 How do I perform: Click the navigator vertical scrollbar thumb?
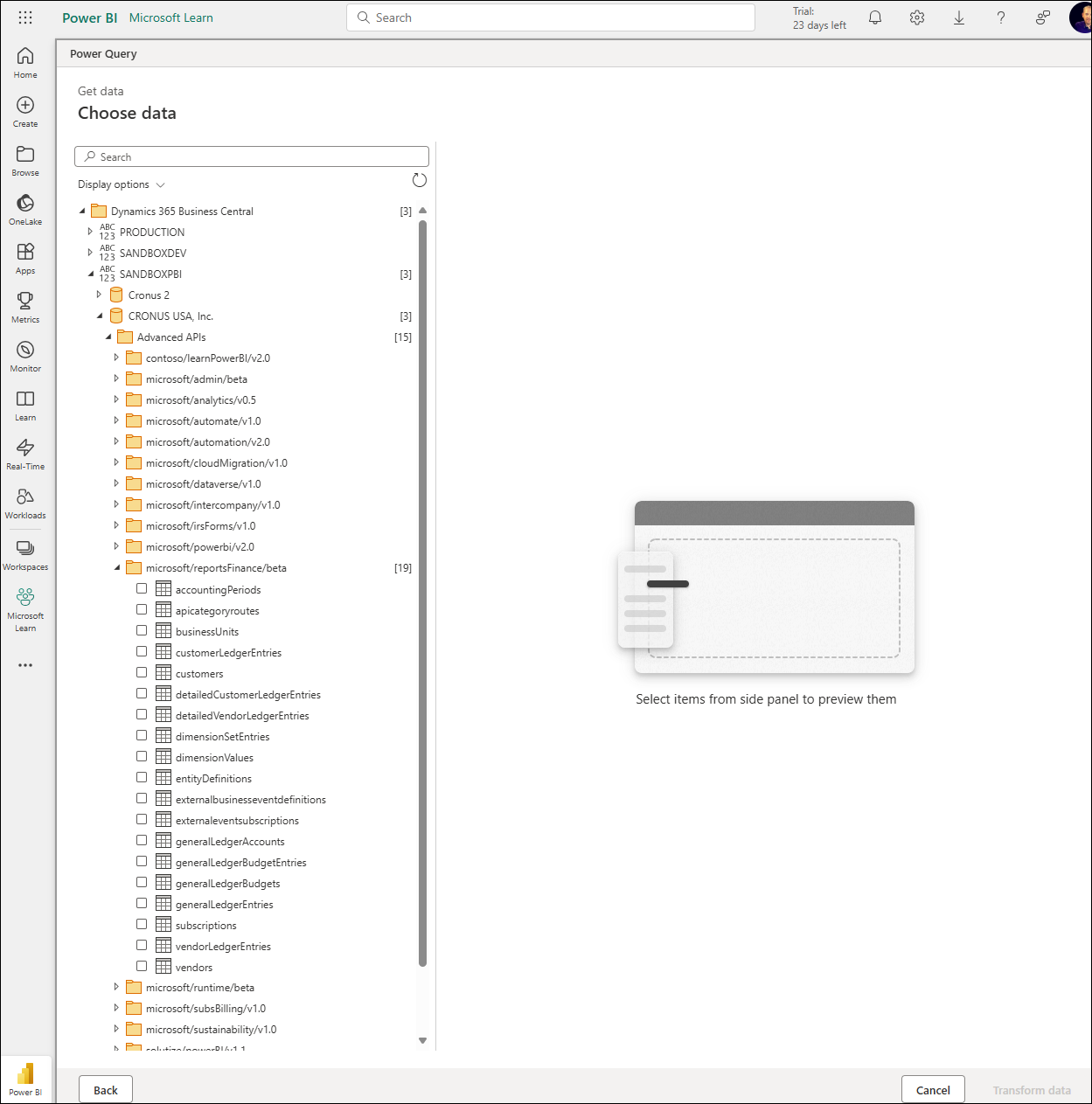tap(422, 593)
